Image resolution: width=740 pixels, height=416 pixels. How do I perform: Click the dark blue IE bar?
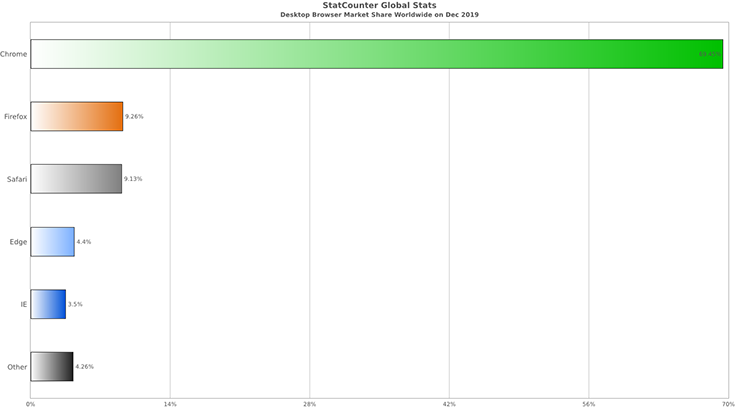48,304
